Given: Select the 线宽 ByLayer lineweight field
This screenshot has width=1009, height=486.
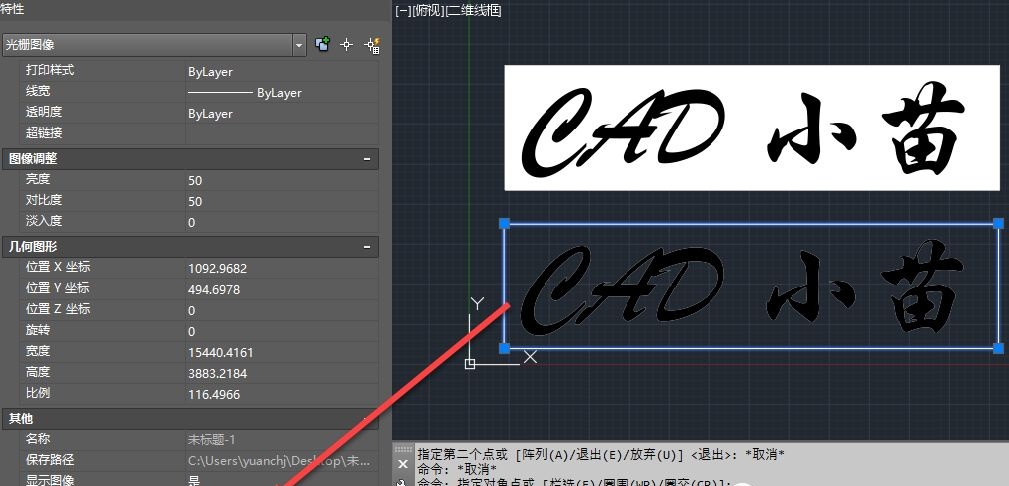Looking at the screenshot, I should point(280,93).
